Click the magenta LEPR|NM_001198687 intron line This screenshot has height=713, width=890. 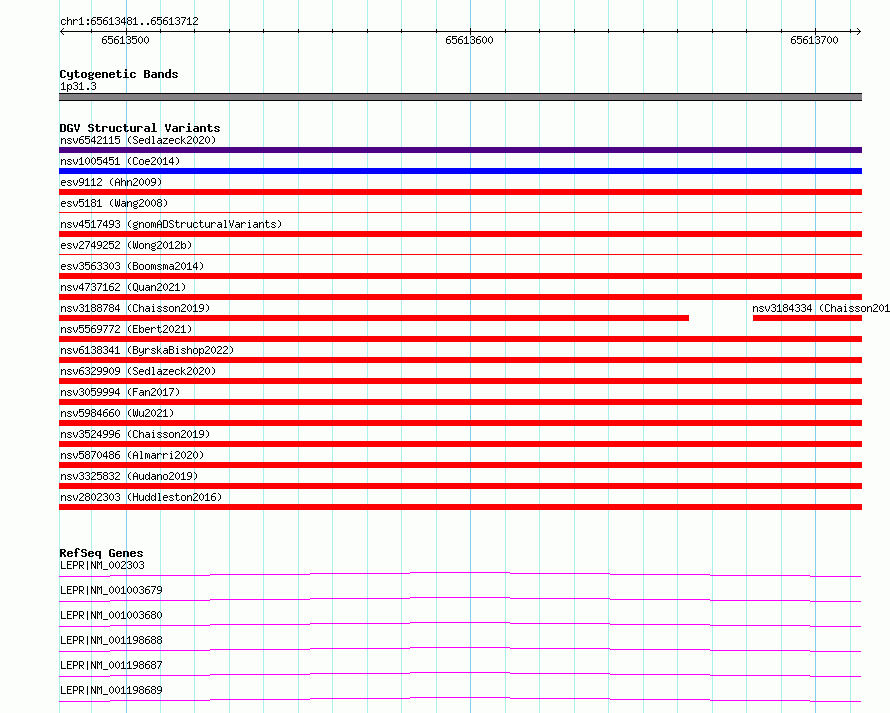(x=460, y=674)
